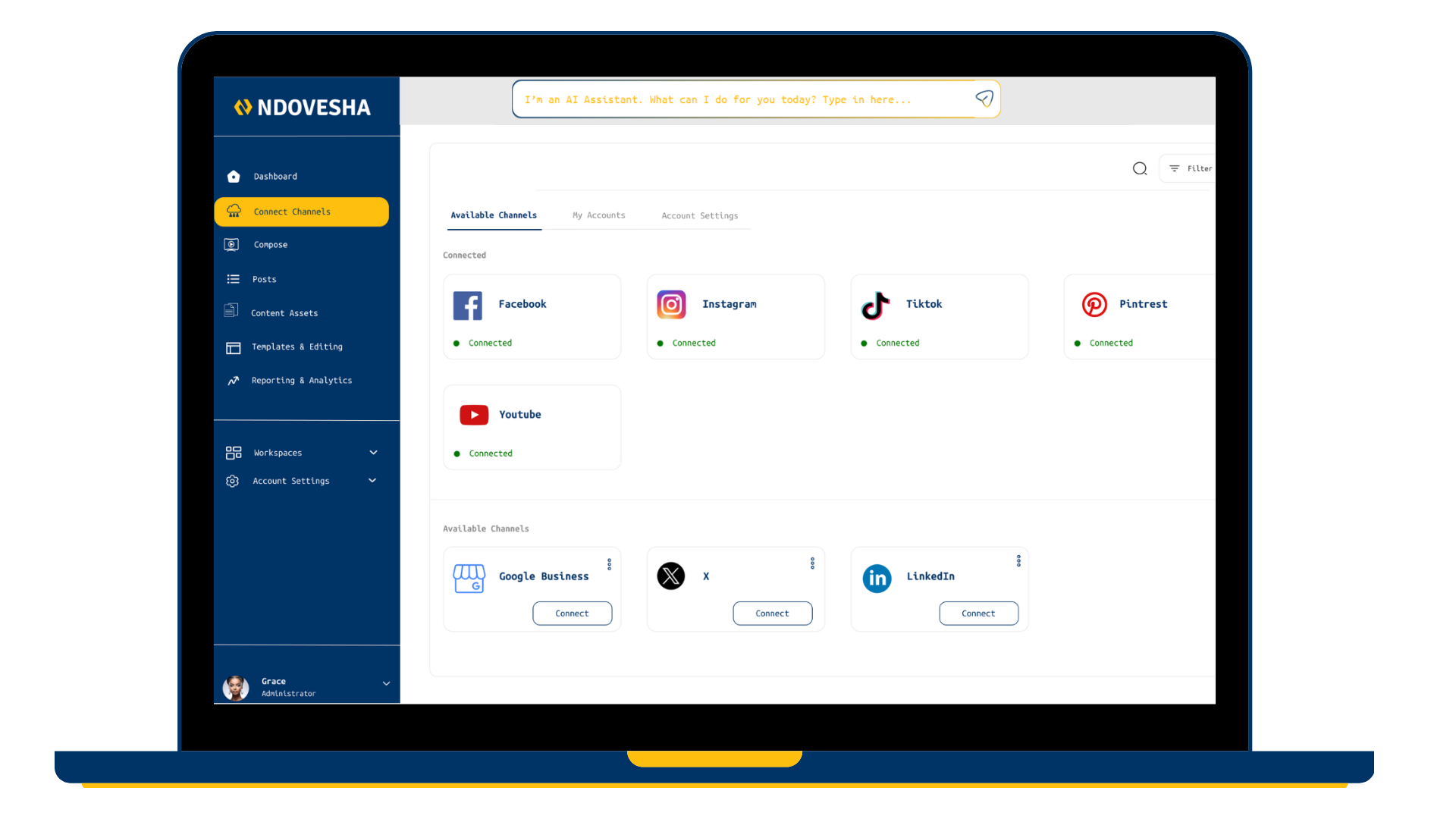Select the Compose section icon
Viewport: 1456px width, 819px height.
234,244
